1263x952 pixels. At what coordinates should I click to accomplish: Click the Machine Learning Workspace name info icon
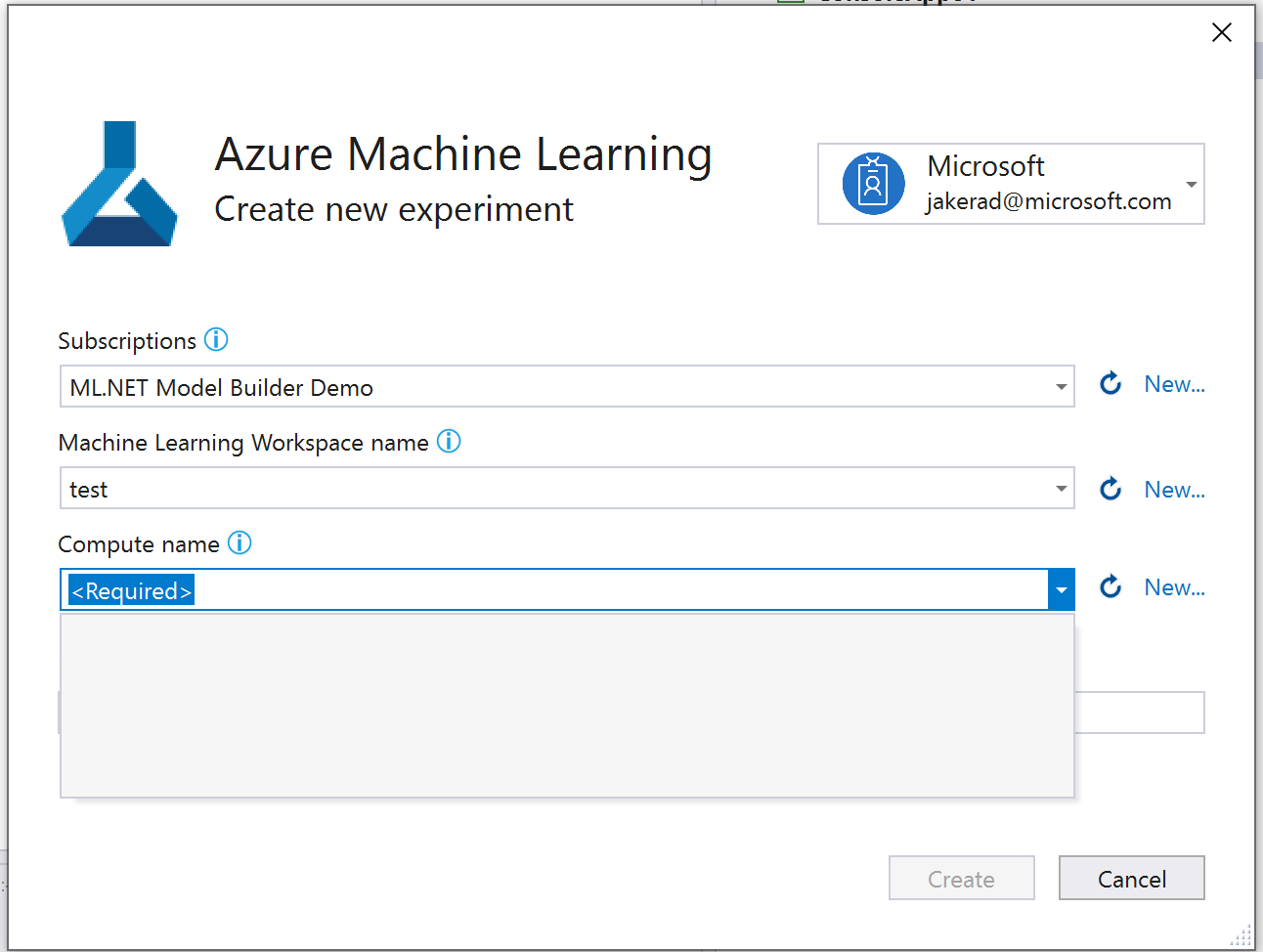tap(449, 442)
